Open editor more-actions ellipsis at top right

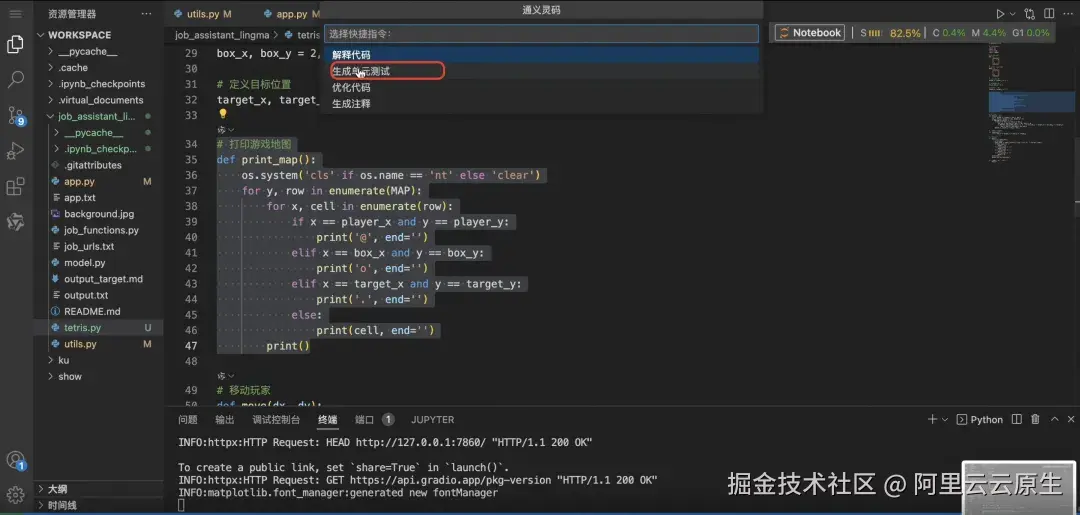pyautogui.click(x=1068, y=14)
